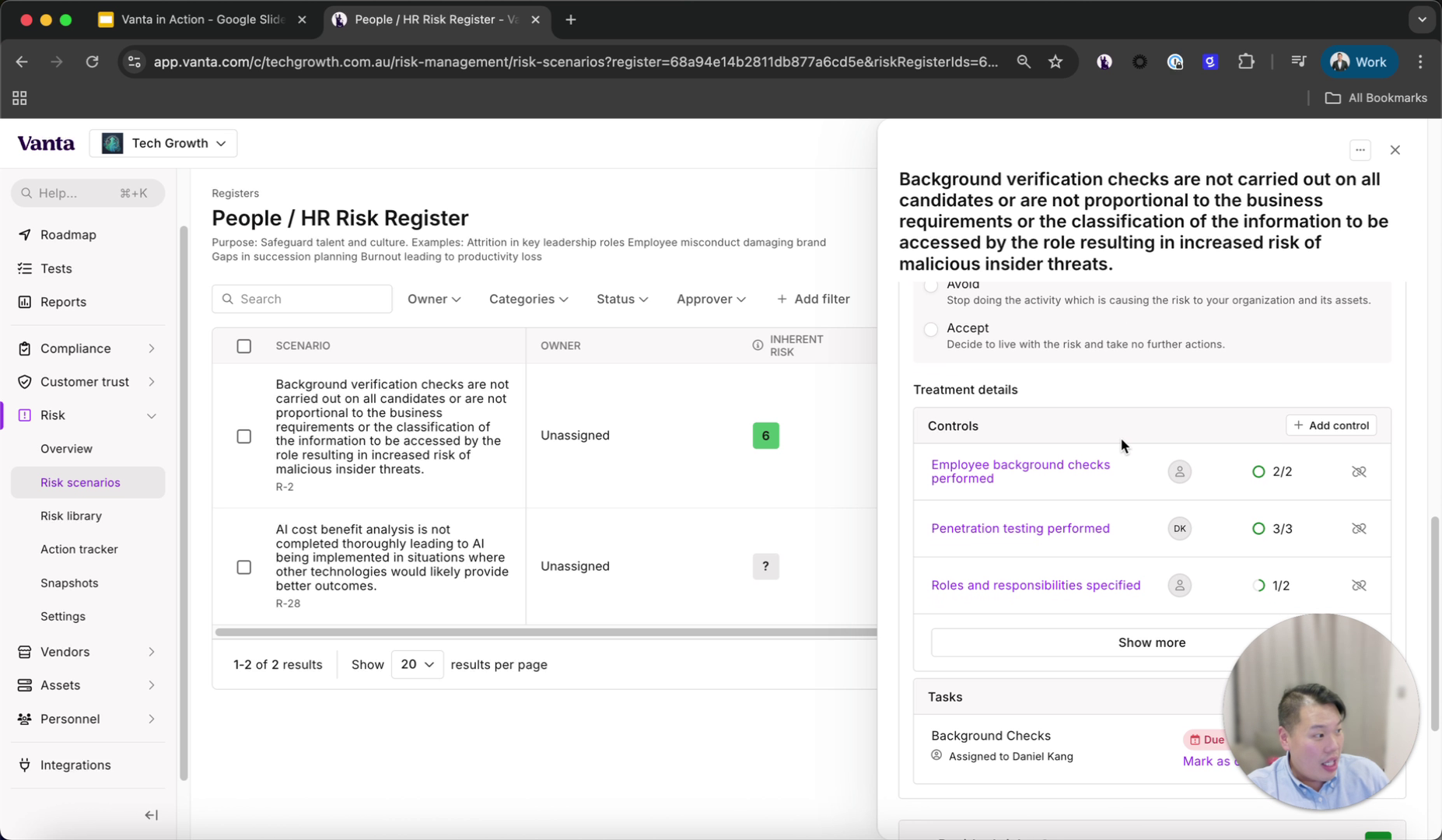The image size is (1442, 840).
Task: Open the Tech Growth workspace switcher
Action: pyautogui.click(x=164, y=143)
